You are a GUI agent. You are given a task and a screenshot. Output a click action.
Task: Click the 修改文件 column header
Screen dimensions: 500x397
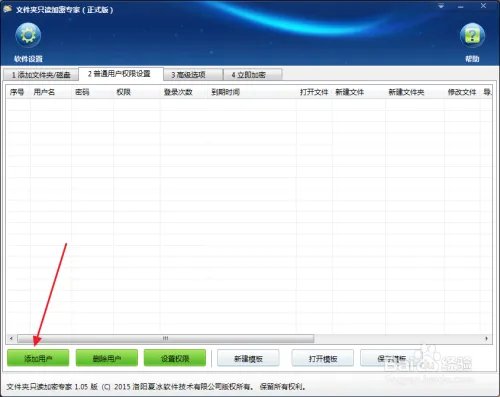click(462, 92)
